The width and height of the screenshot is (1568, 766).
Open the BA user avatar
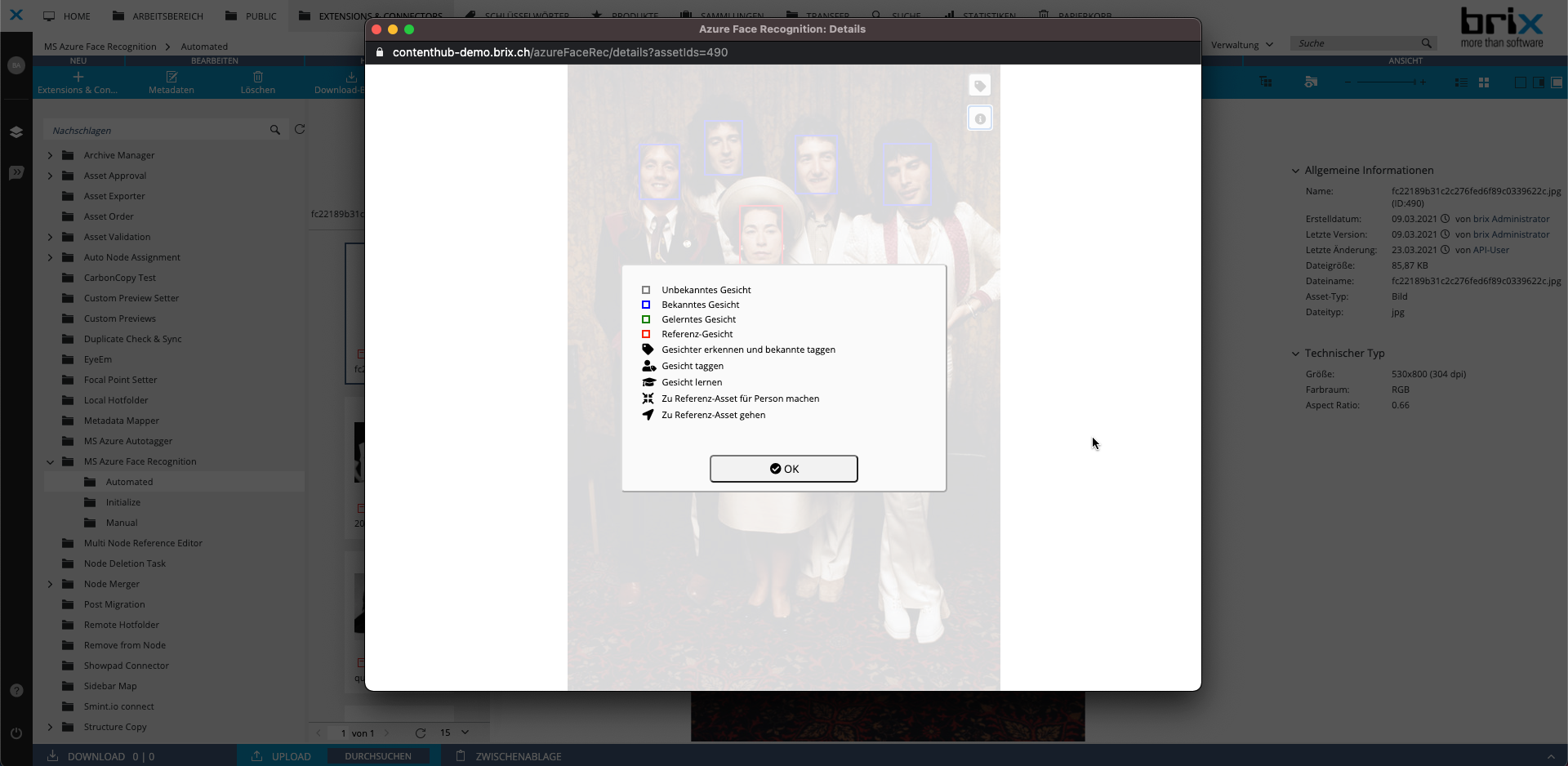(16, 65)
